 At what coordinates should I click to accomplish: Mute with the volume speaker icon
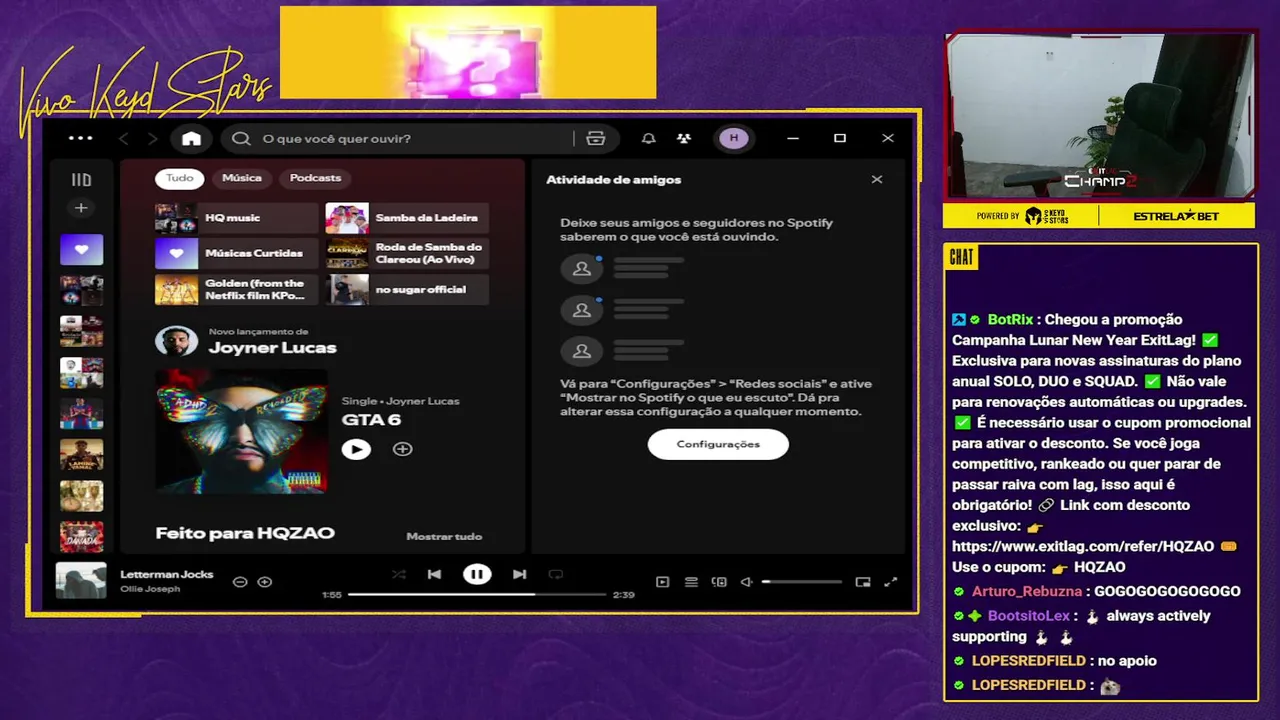[x=746, y=581]
